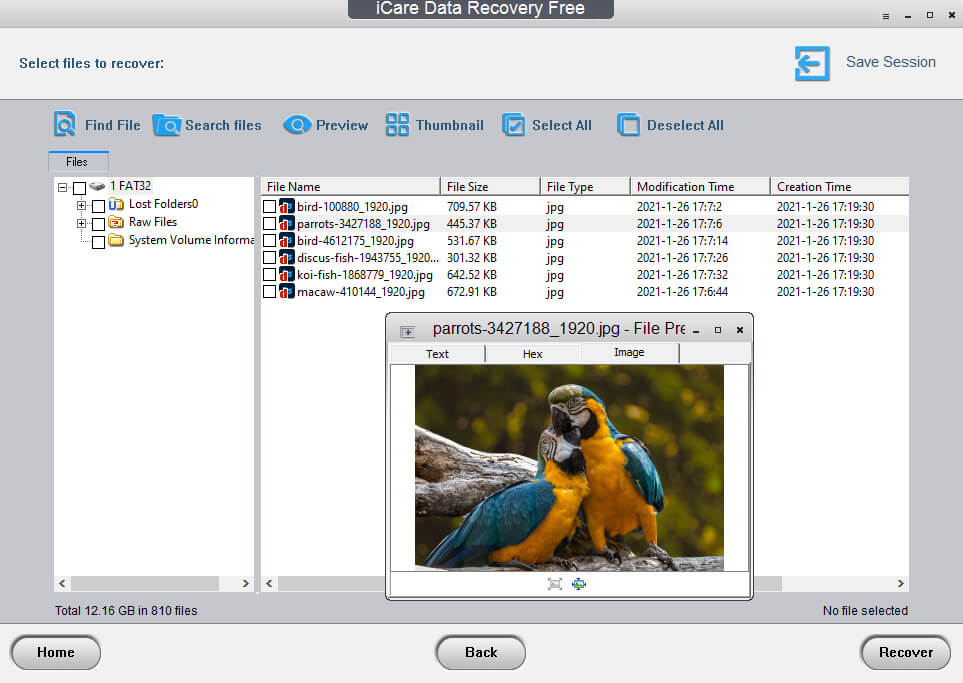Screen dimensions: 963x683
Task: Sort by the File Type column header
Action: click(585, 187)
